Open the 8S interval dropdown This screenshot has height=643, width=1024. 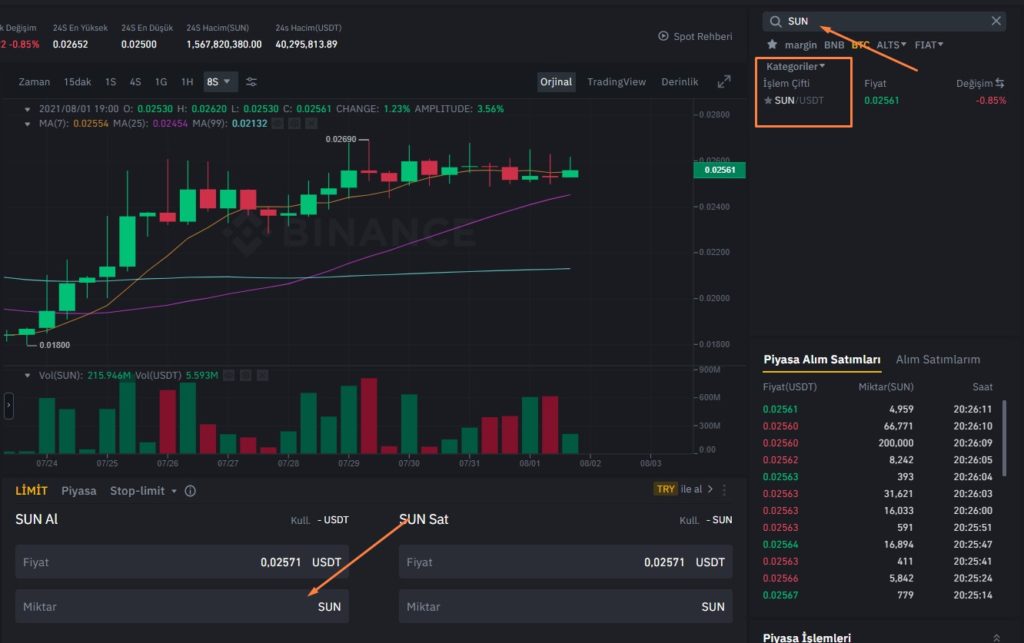click(219, 82)
